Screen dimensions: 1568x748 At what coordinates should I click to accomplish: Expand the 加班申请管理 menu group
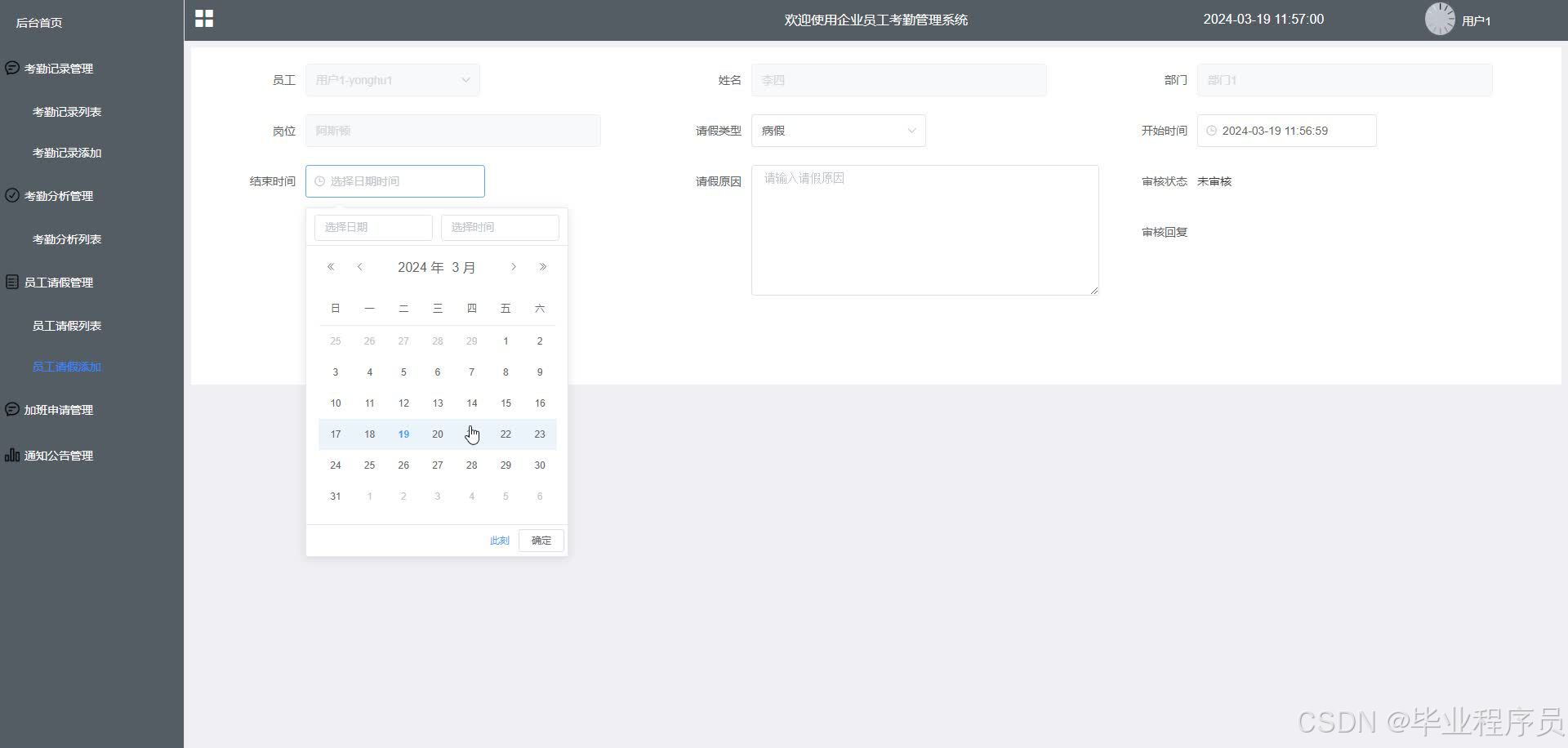click(59, 410)
